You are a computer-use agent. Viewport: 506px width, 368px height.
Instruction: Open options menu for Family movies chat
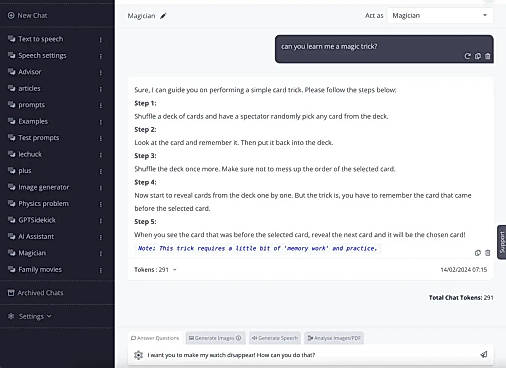click(x=101, y=270)
